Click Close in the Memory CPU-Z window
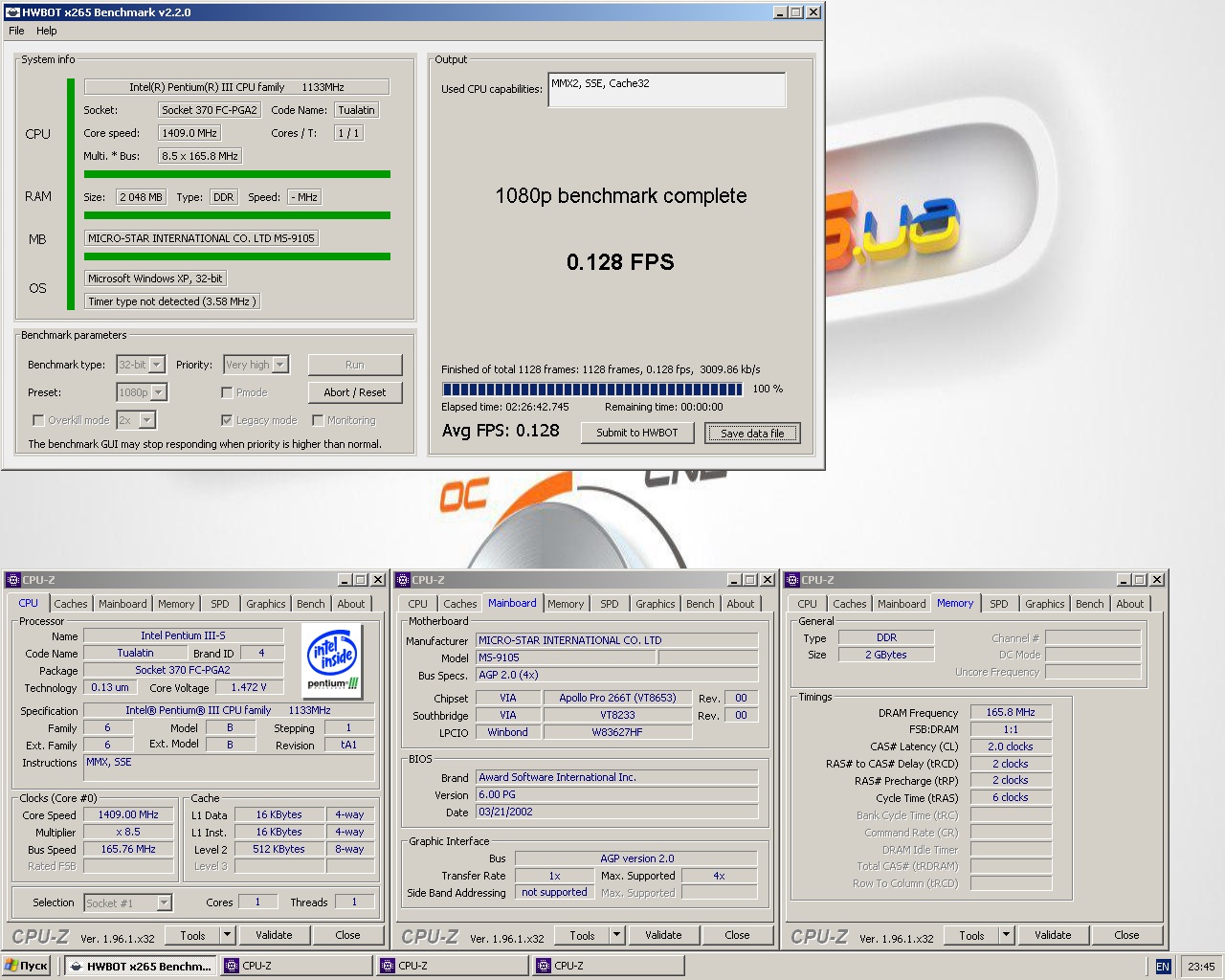 1126,935
